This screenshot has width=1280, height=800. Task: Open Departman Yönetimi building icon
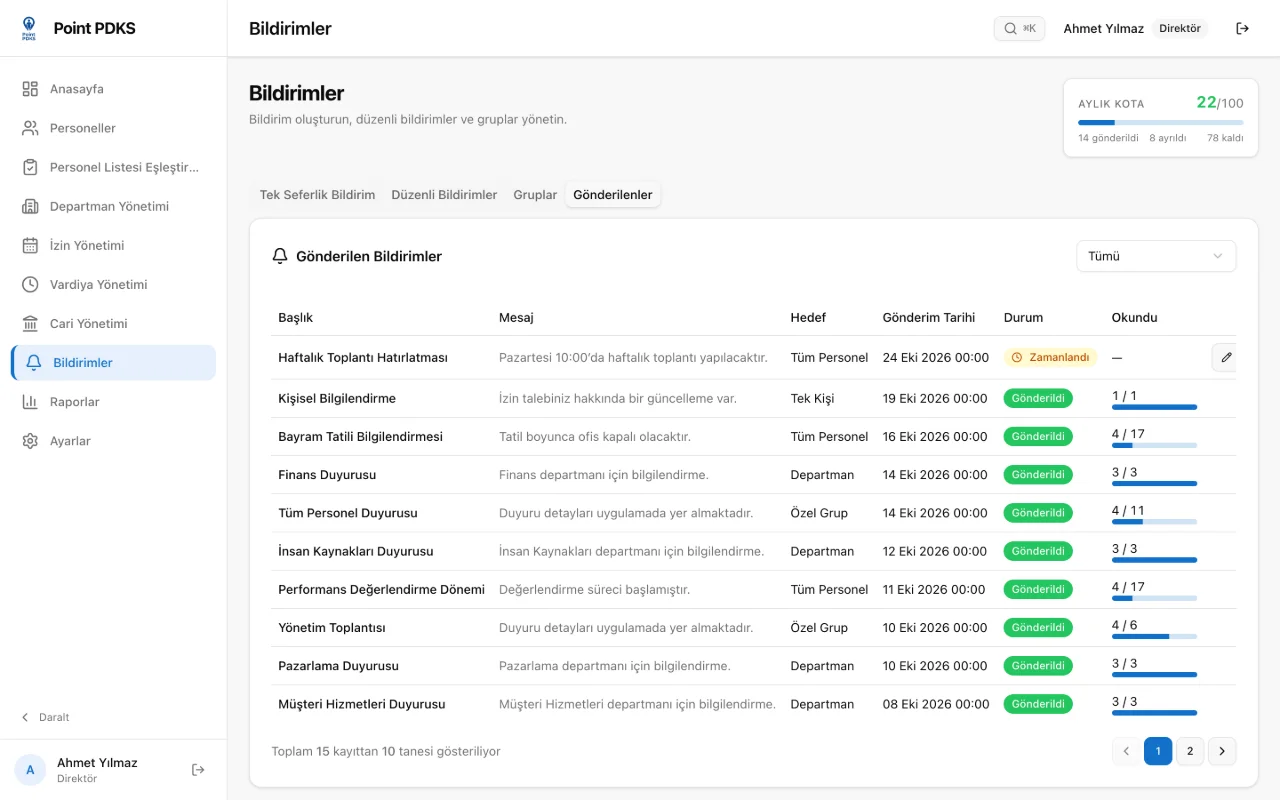[x=30, y=206]
